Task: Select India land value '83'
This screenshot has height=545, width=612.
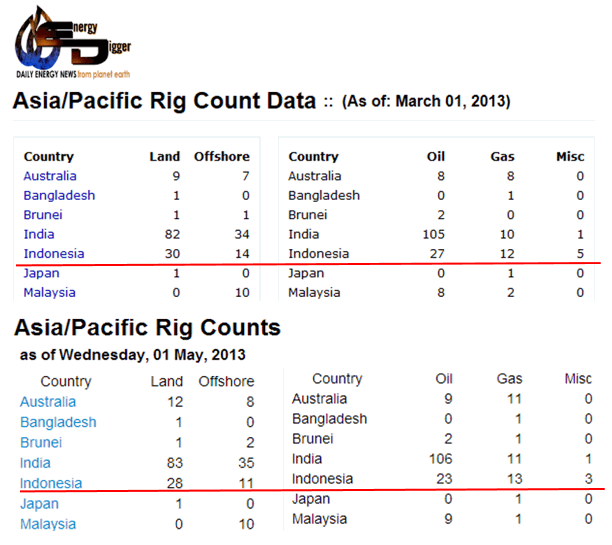Action: tap(175, 463)
